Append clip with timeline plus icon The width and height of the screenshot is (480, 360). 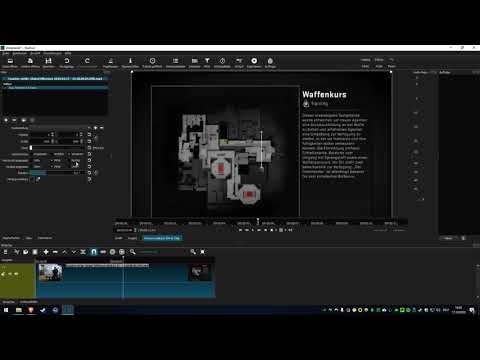pyautogui.click(x=46, y=252)
